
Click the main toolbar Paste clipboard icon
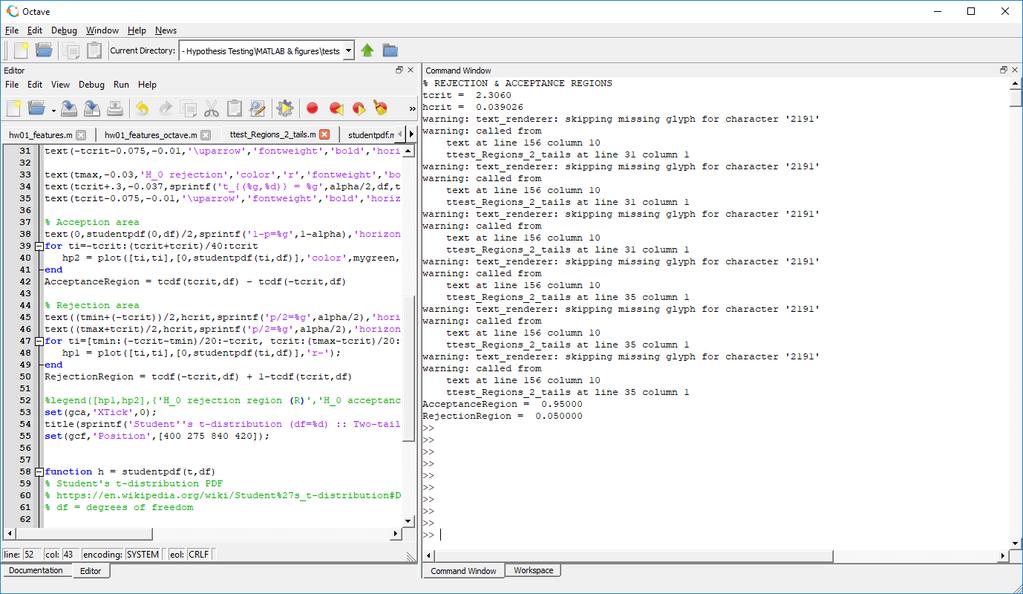click(94, 50)
